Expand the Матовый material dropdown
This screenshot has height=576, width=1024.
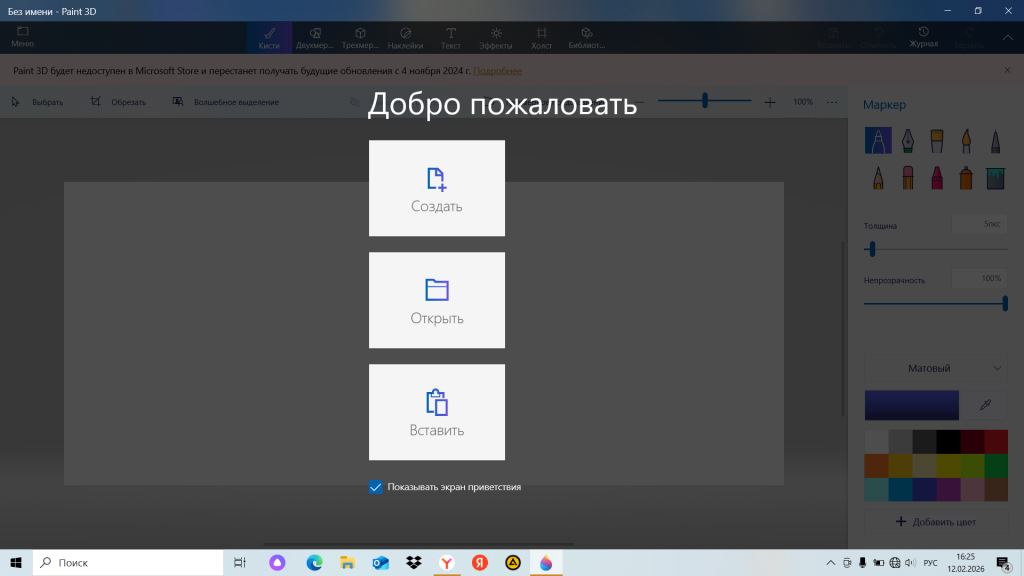tap(935, 368)
